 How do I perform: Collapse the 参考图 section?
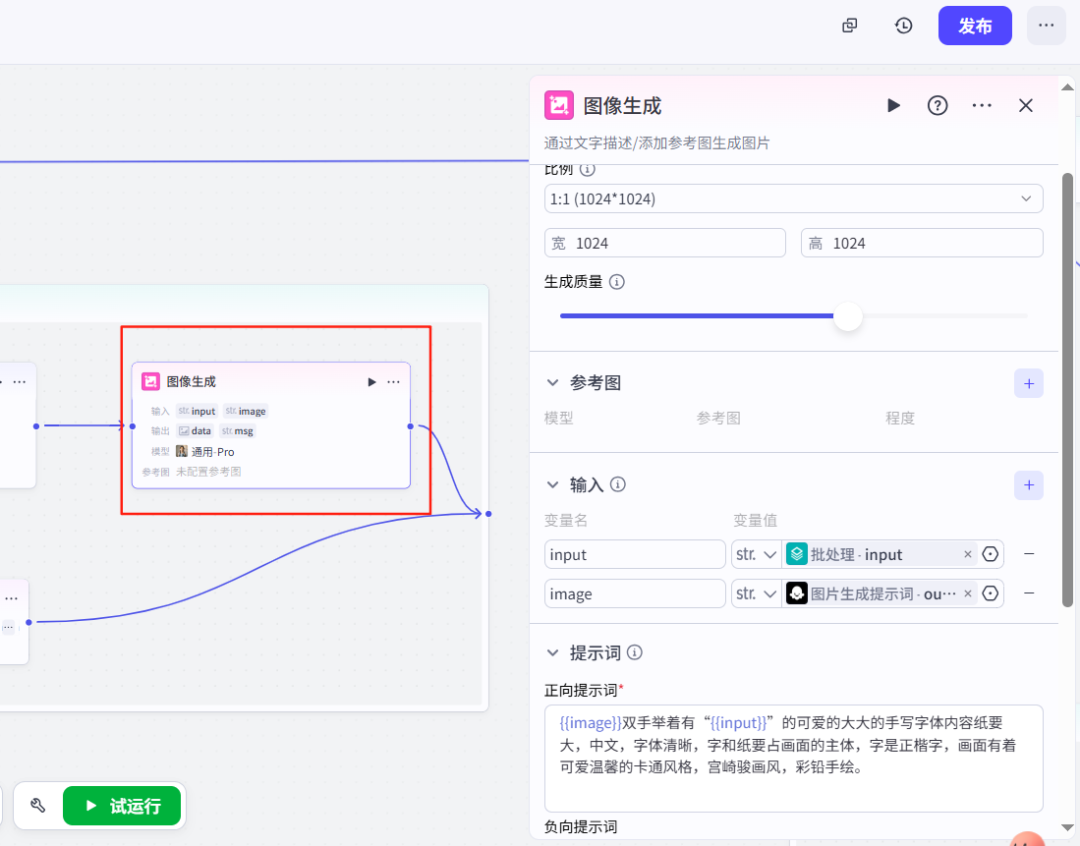552,382
